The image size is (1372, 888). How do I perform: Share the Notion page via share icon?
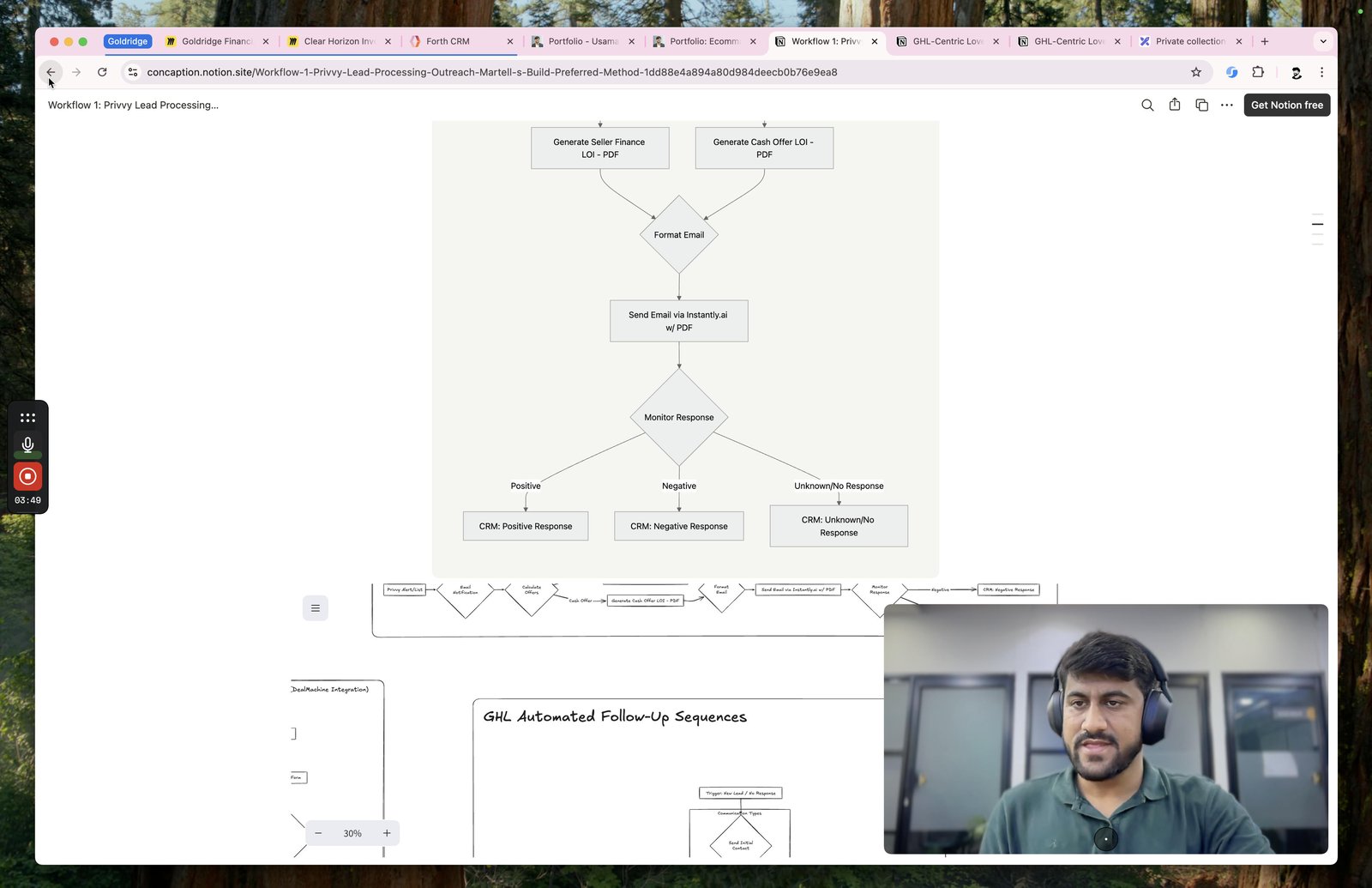pyautogui.click(x=1175, y=105)
